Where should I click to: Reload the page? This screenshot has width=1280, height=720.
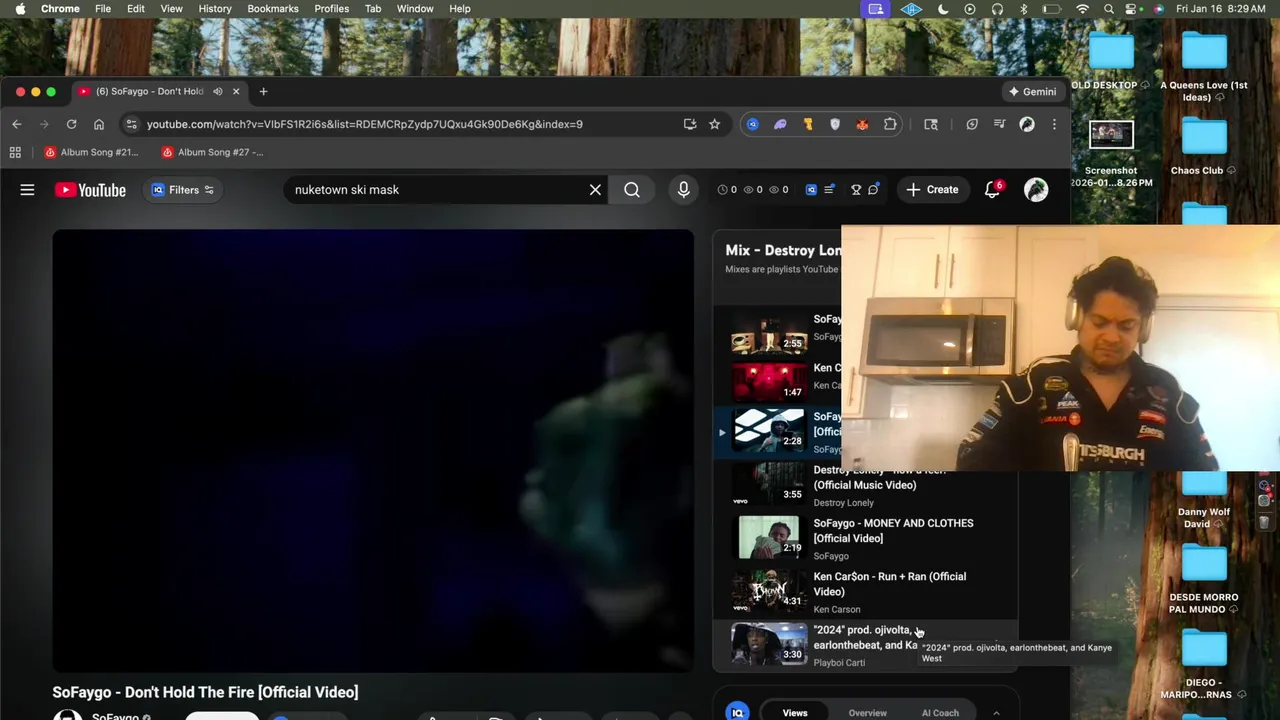(x=71, y=124)
